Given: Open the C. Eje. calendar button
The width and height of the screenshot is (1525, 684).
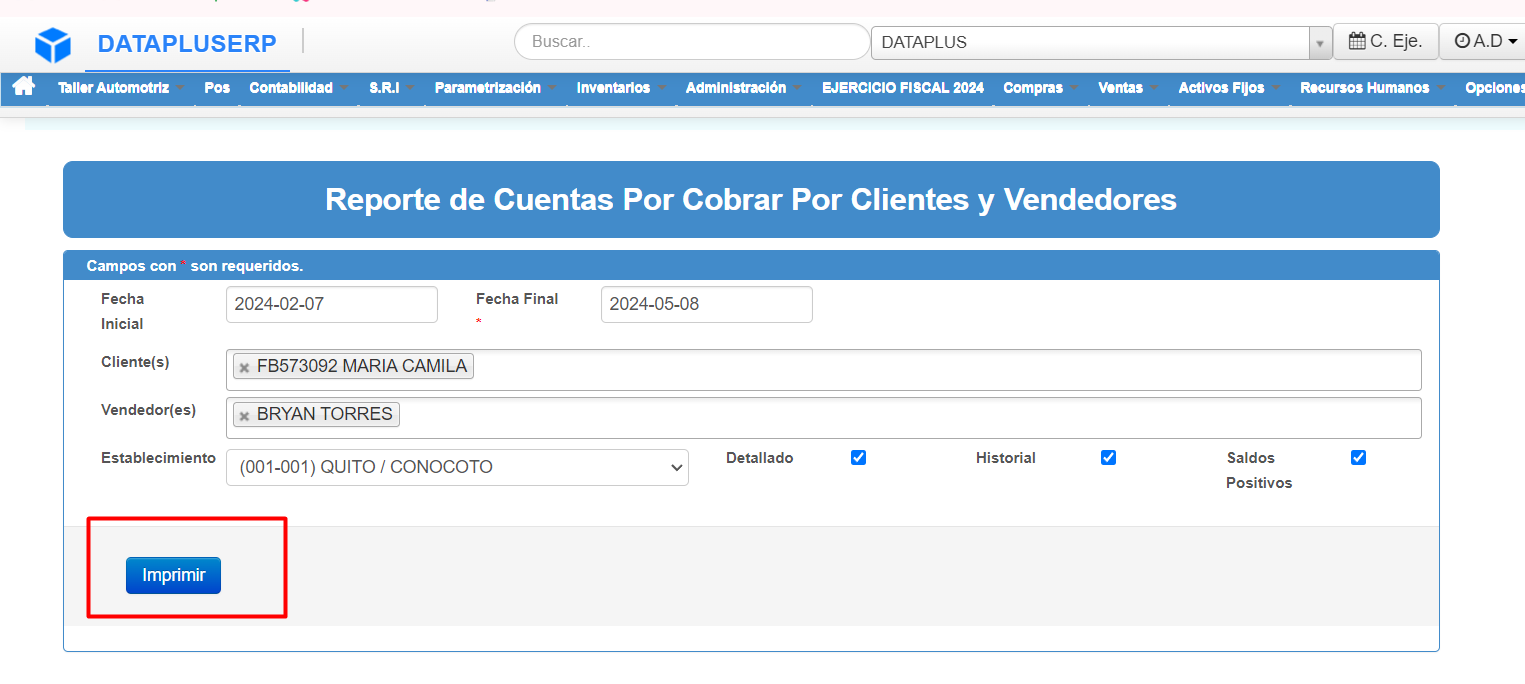Looking at the screenshot, I should (x=1385, y=42).
